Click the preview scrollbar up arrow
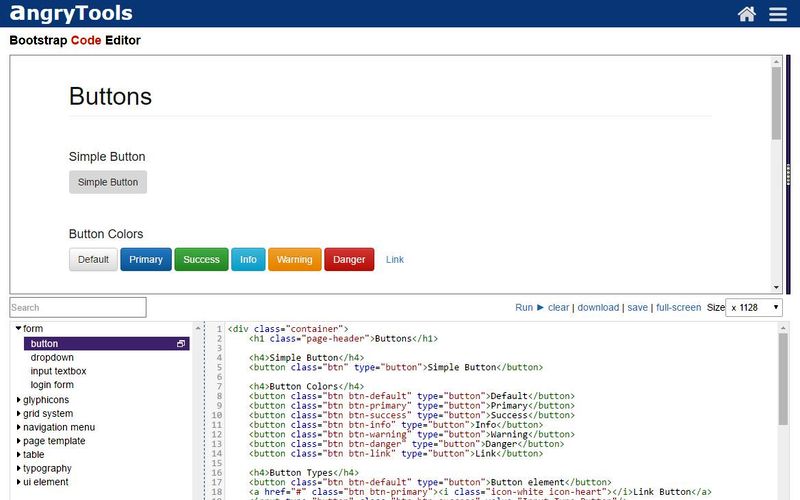Image resolution: width=800 pixels, height=500 pixels. [x=776, y=62]
